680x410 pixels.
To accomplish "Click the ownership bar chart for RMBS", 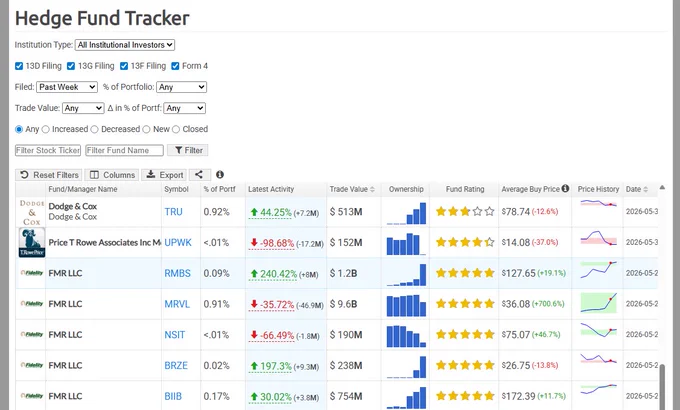I will (406, 275).
